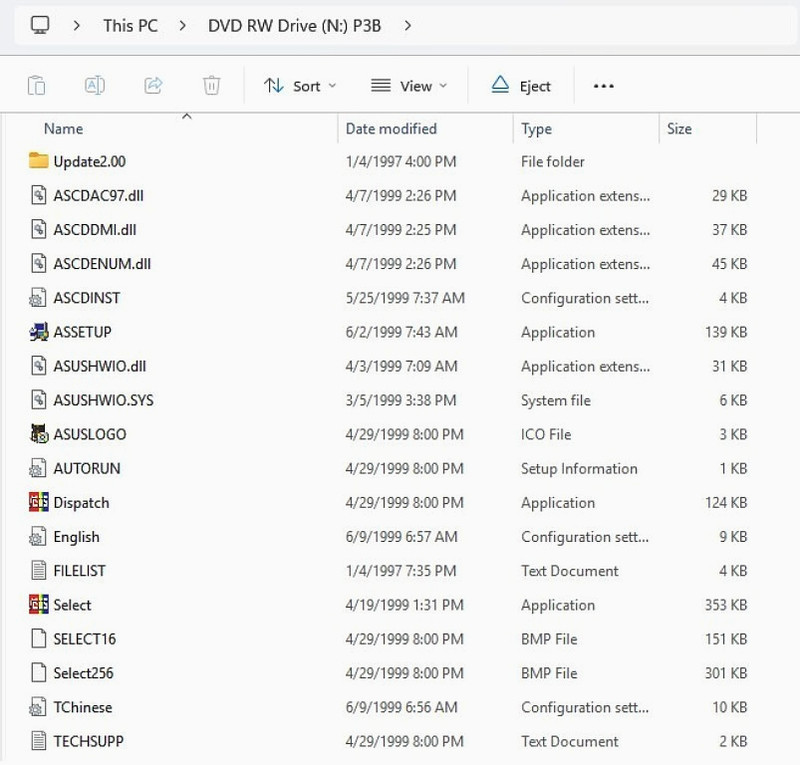Select the FILELIST text document icon
The image size is (800, 765).
pyautogui.click(x=38, y=571)
